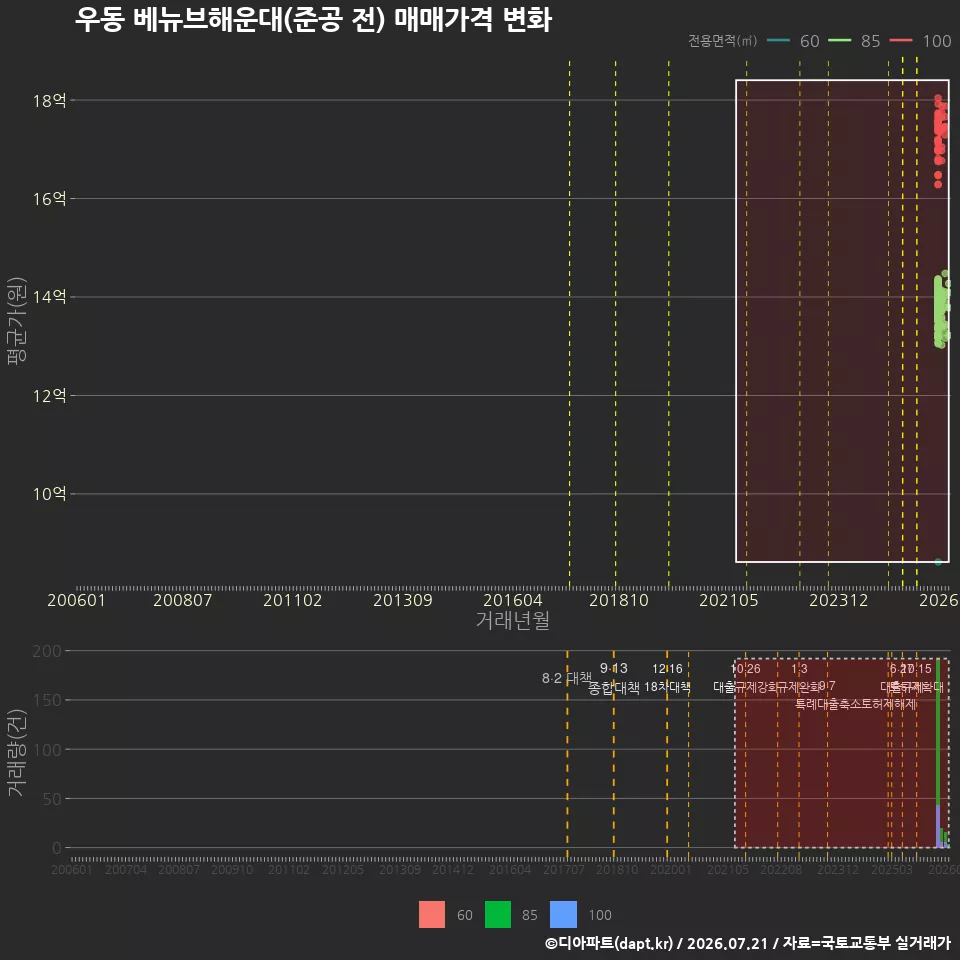Click 200704 on the volume chart x-axis
This screenshot has width=960, height=960.
(126, 869)
